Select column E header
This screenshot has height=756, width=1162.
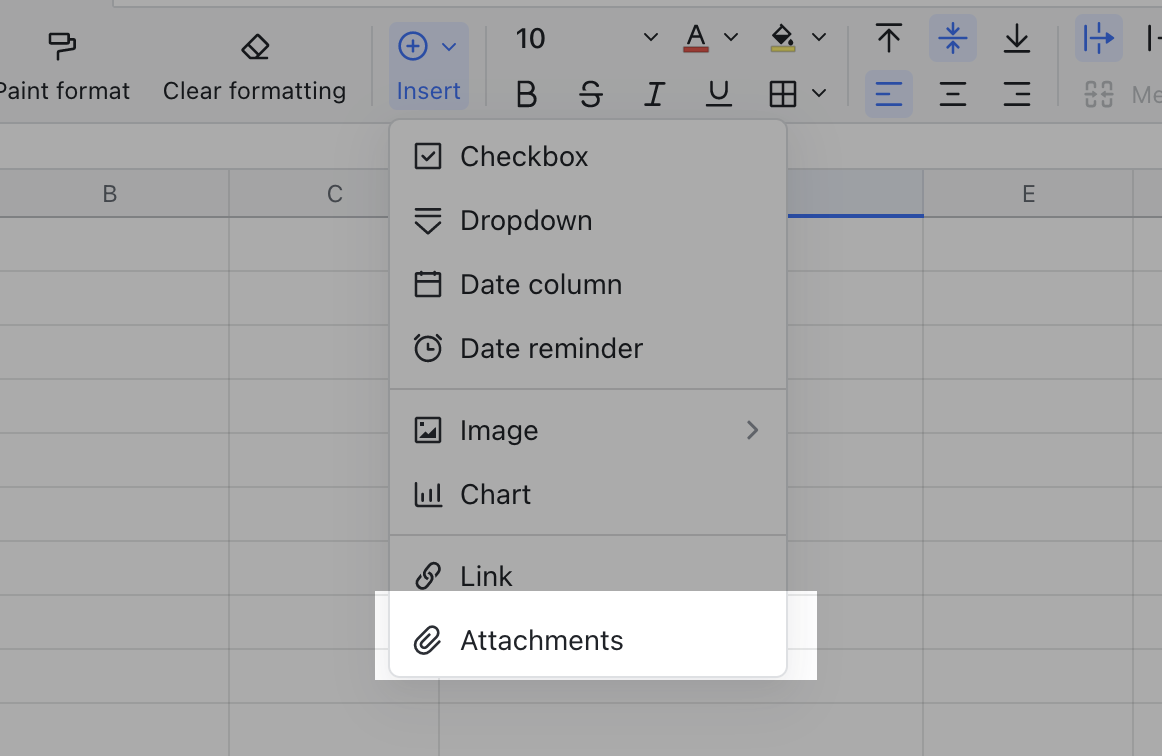click(1027, 194)
